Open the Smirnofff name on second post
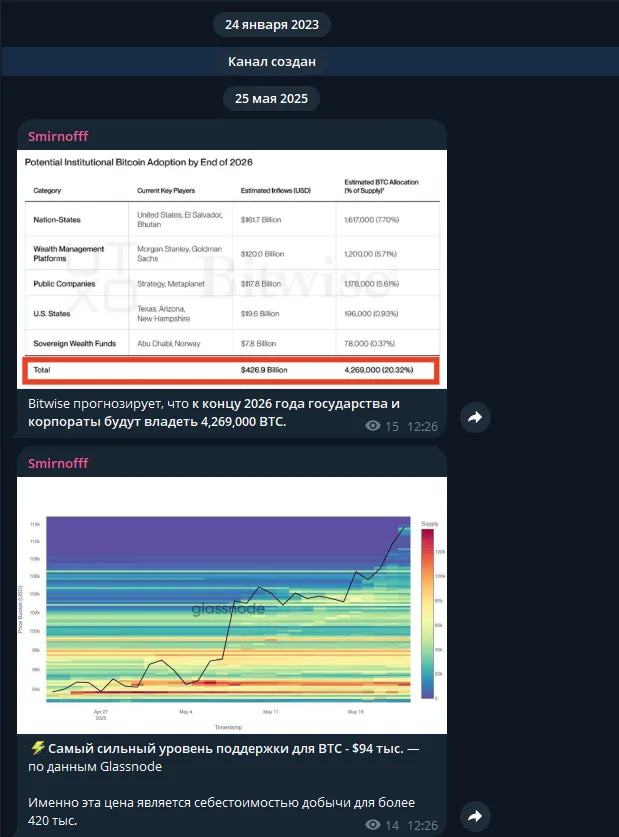This screenshot has height=837, width=619. tap(58, 463)
